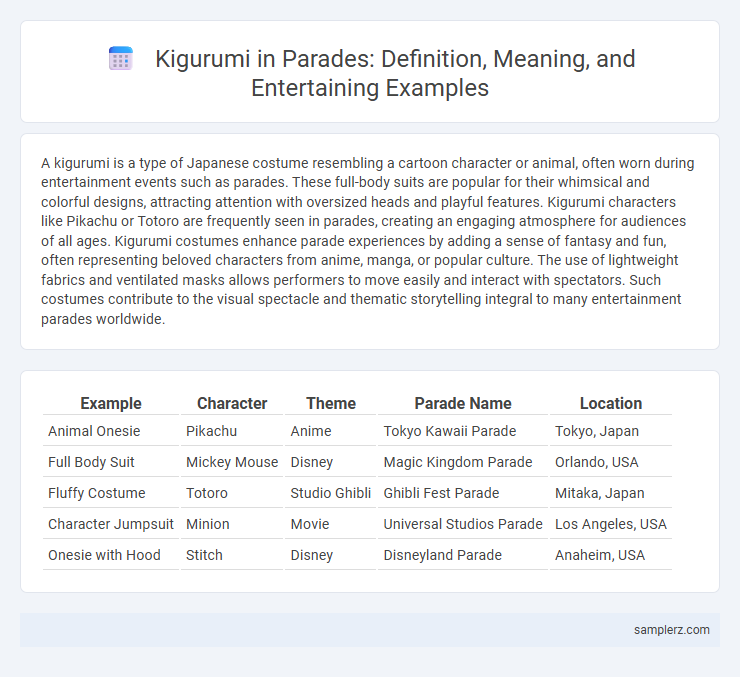Click the 'Movie' theme cell
The image size is (740, 677).
coord(330,524)
